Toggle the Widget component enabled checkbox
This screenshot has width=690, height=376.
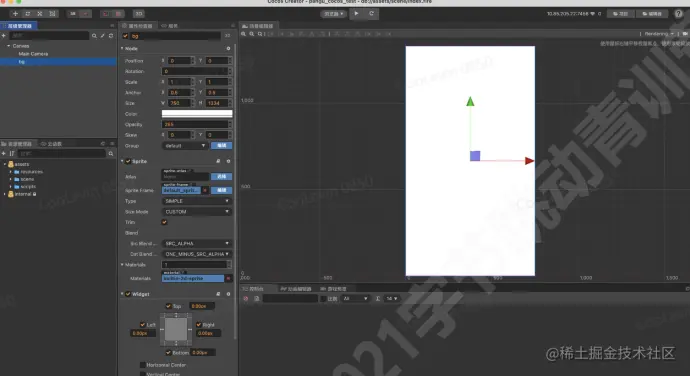coord(128,294)
